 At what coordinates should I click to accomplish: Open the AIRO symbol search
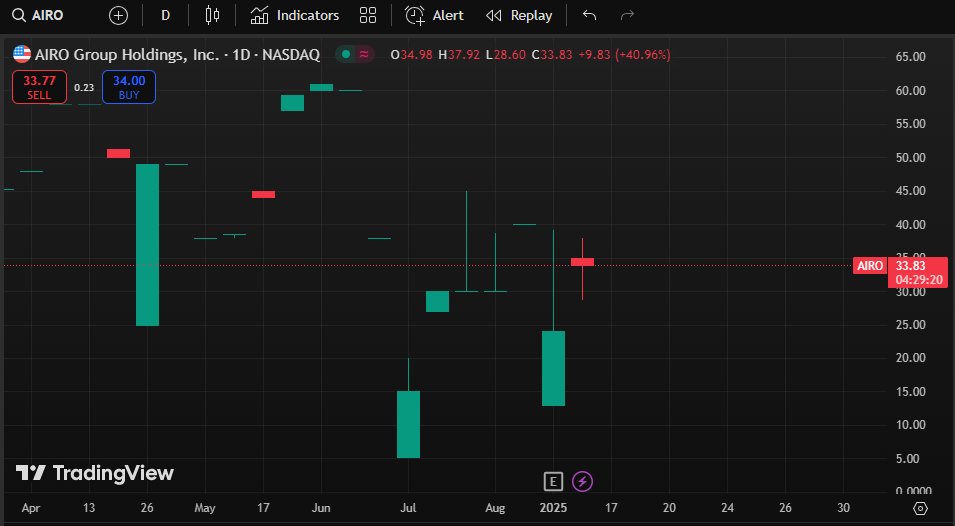(x=38, y=15)
